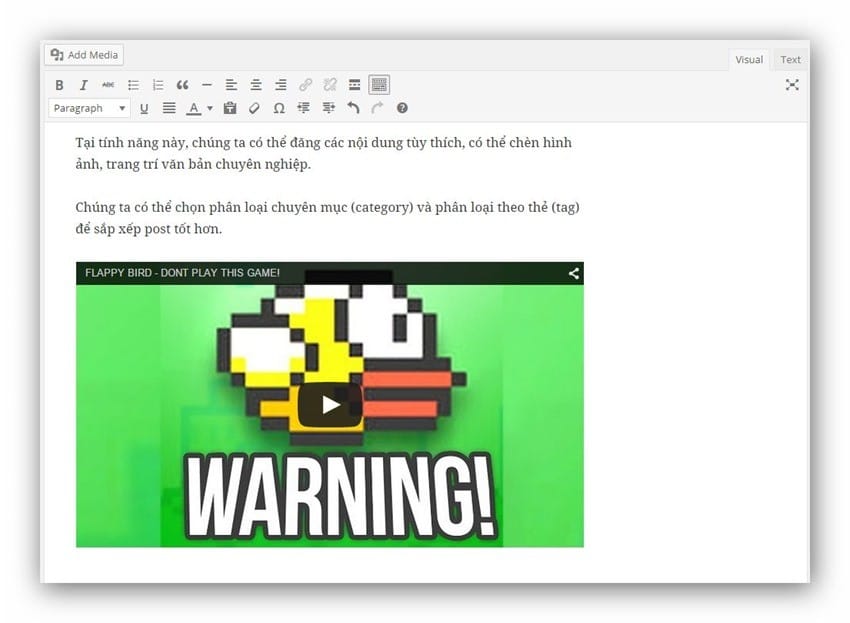Open the text color picker arrow

click(210, 108)
